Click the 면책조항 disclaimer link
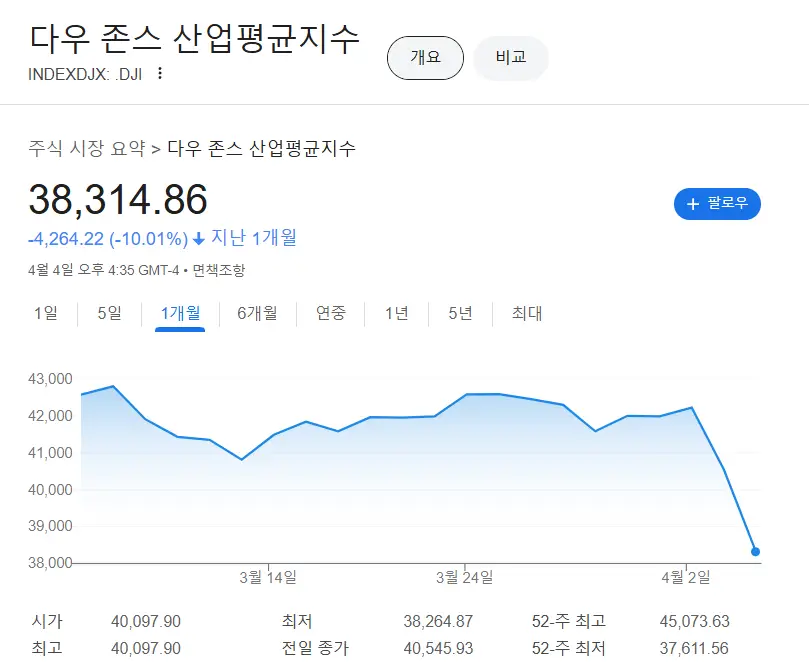809x671 pixels. point(218,270)
